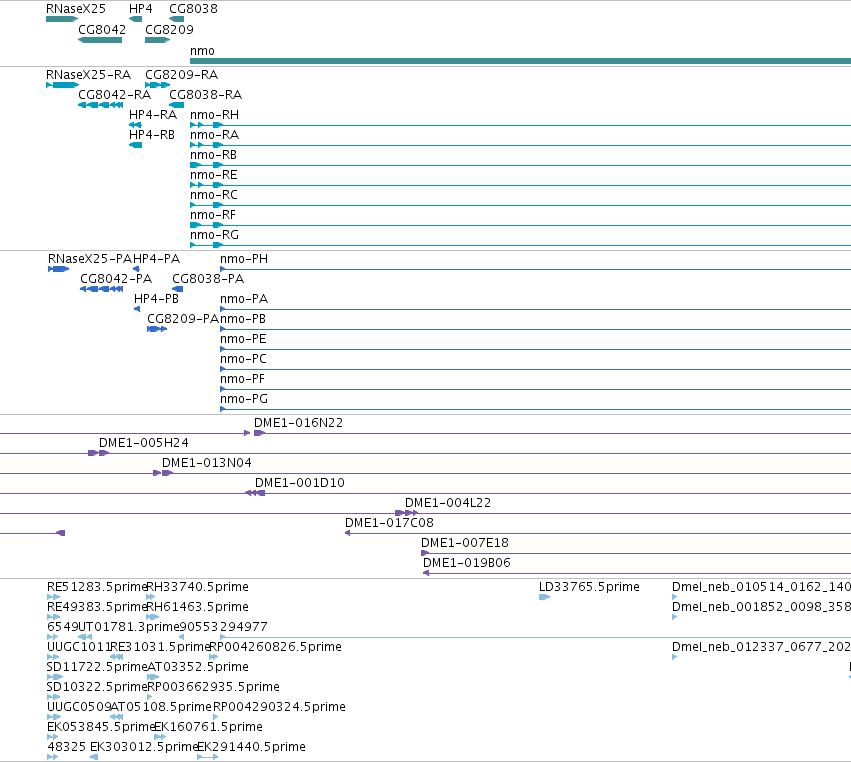Click the DME1-013N04 BAC label

point(207,463)
